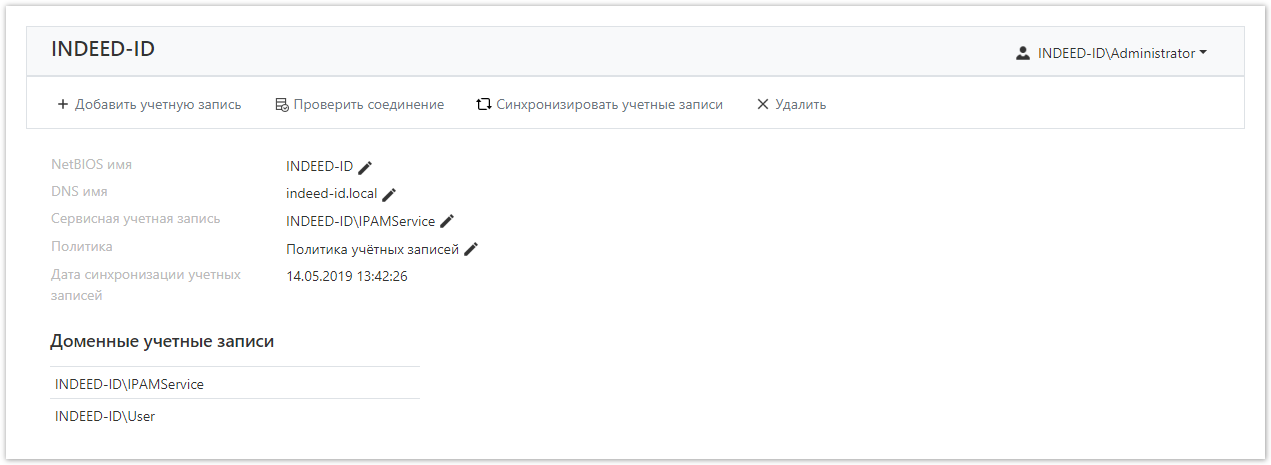Click the plus icon before Добавить учетную запись
1271x465 pixels.
tap(63, 104)
